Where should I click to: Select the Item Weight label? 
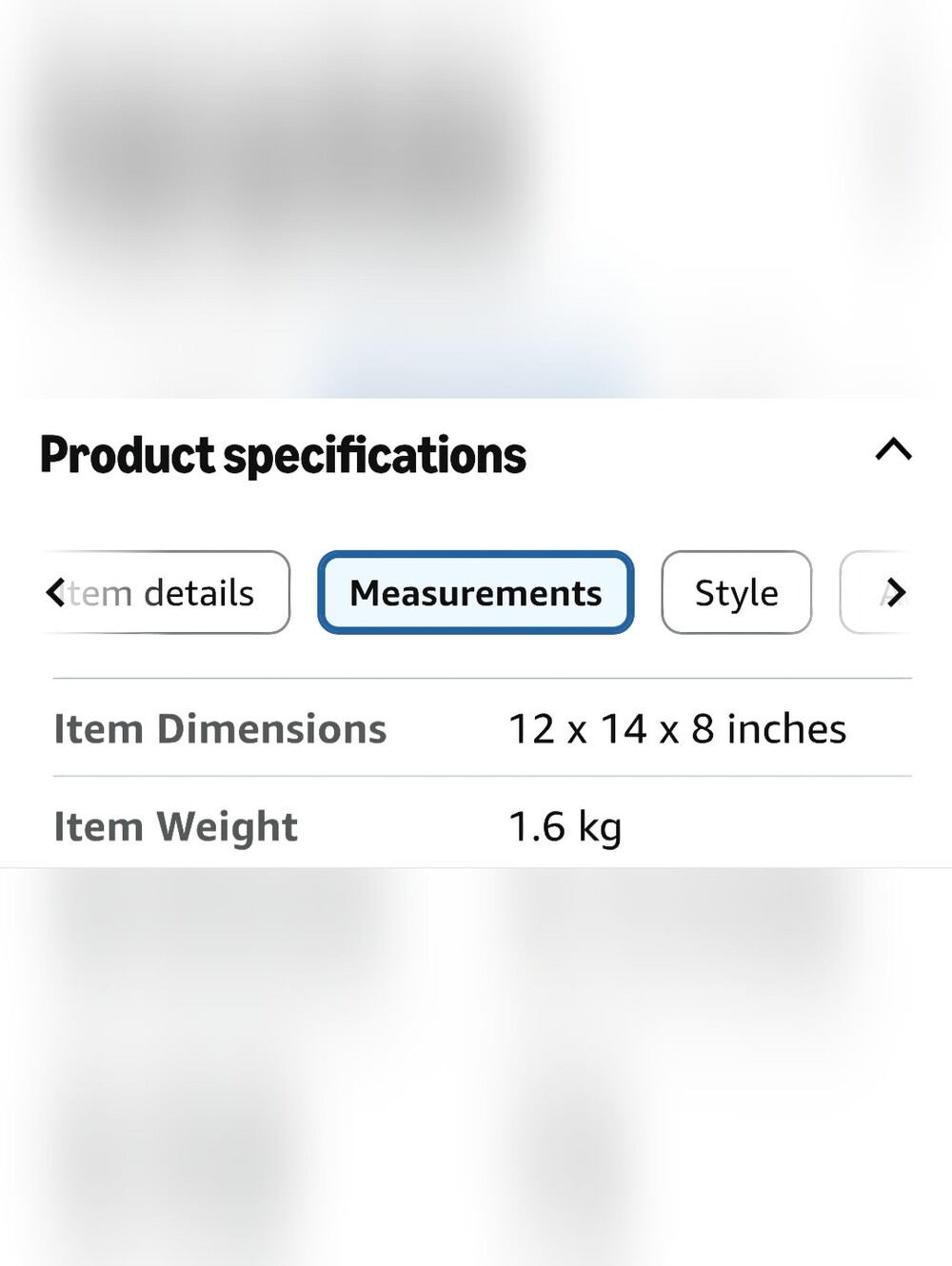click(175, 826)
